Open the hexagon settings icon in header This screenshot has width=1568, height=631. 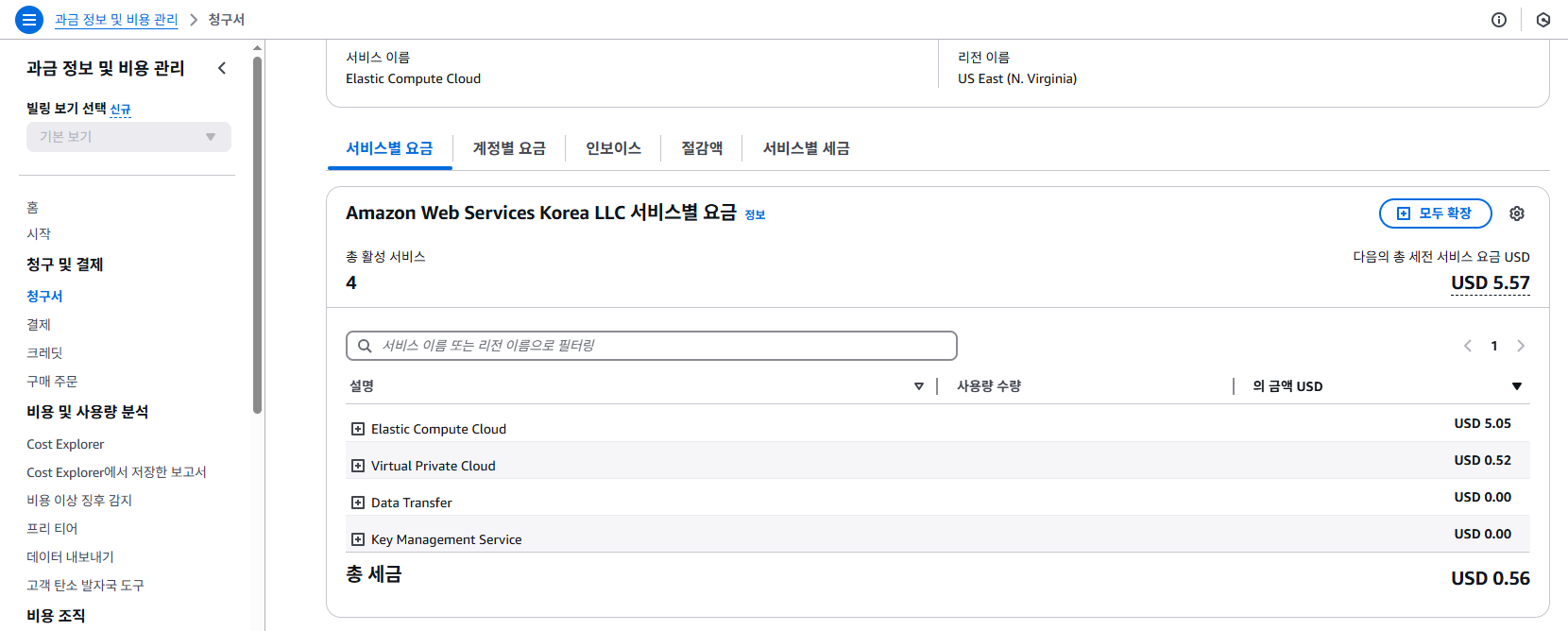[1543, 20]
